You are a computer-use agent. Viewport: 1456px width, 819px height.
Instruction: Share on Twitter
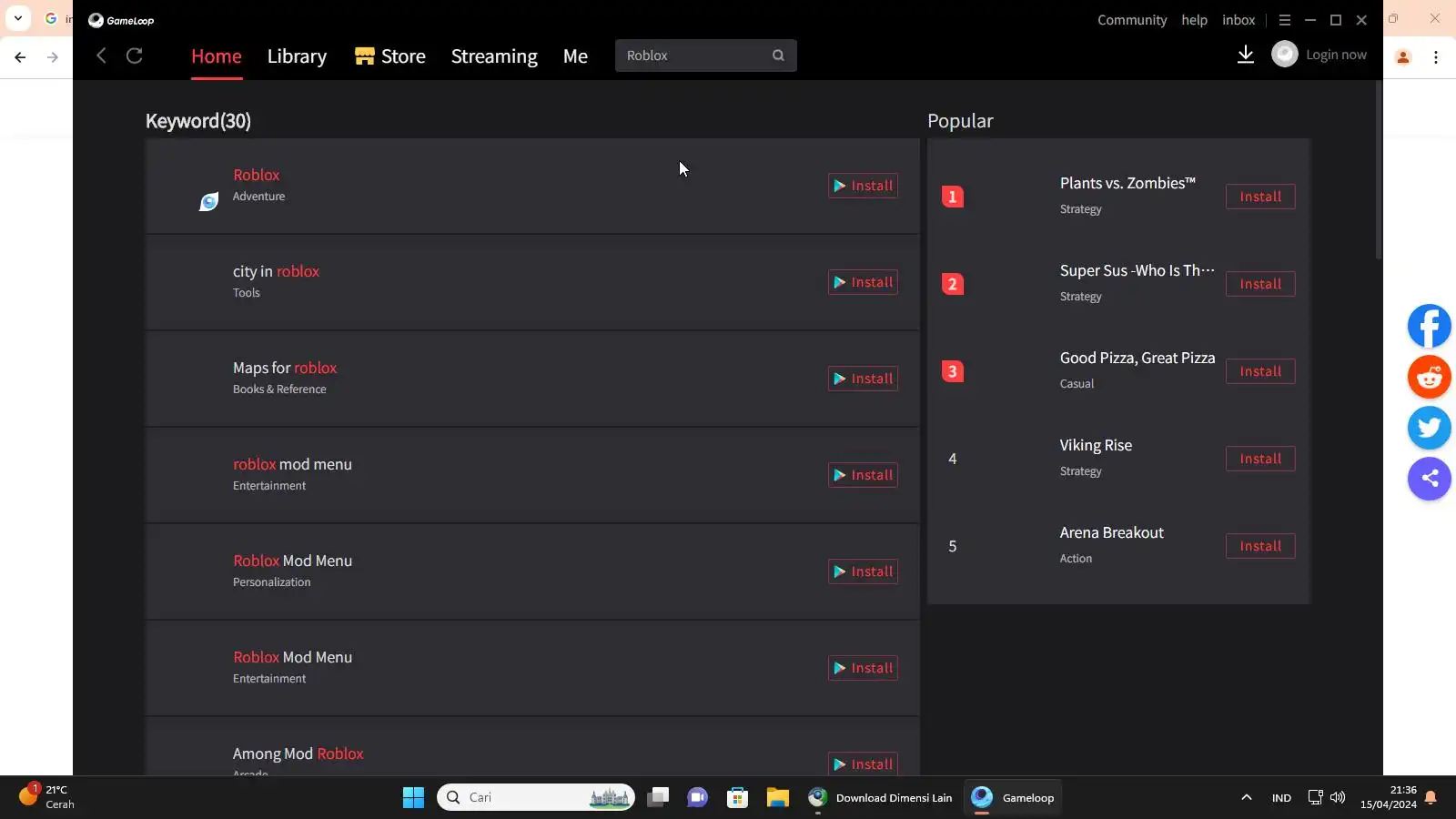point(1430,428)
